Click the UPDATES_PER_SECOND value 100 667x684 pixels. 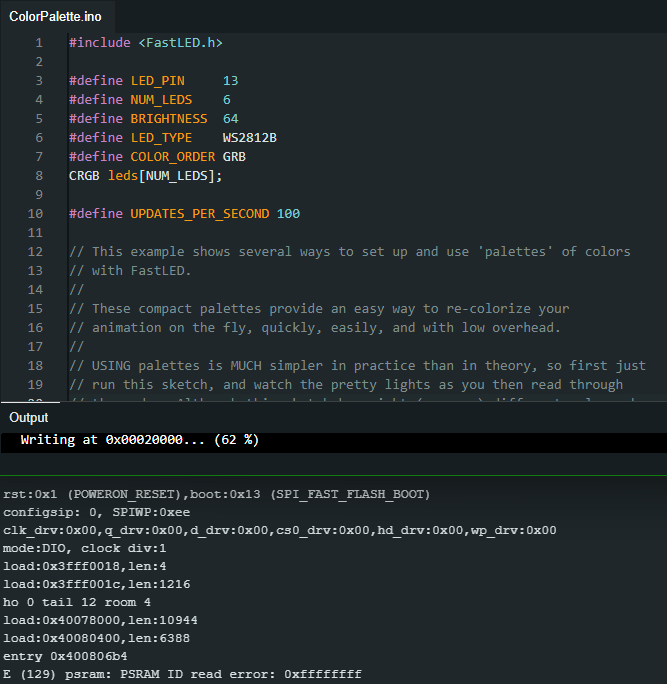pos(288,213)
